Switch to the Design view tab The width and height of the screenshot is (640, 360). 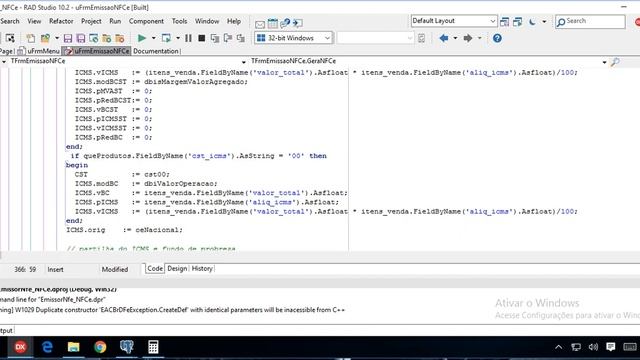(x=177, y=269)
